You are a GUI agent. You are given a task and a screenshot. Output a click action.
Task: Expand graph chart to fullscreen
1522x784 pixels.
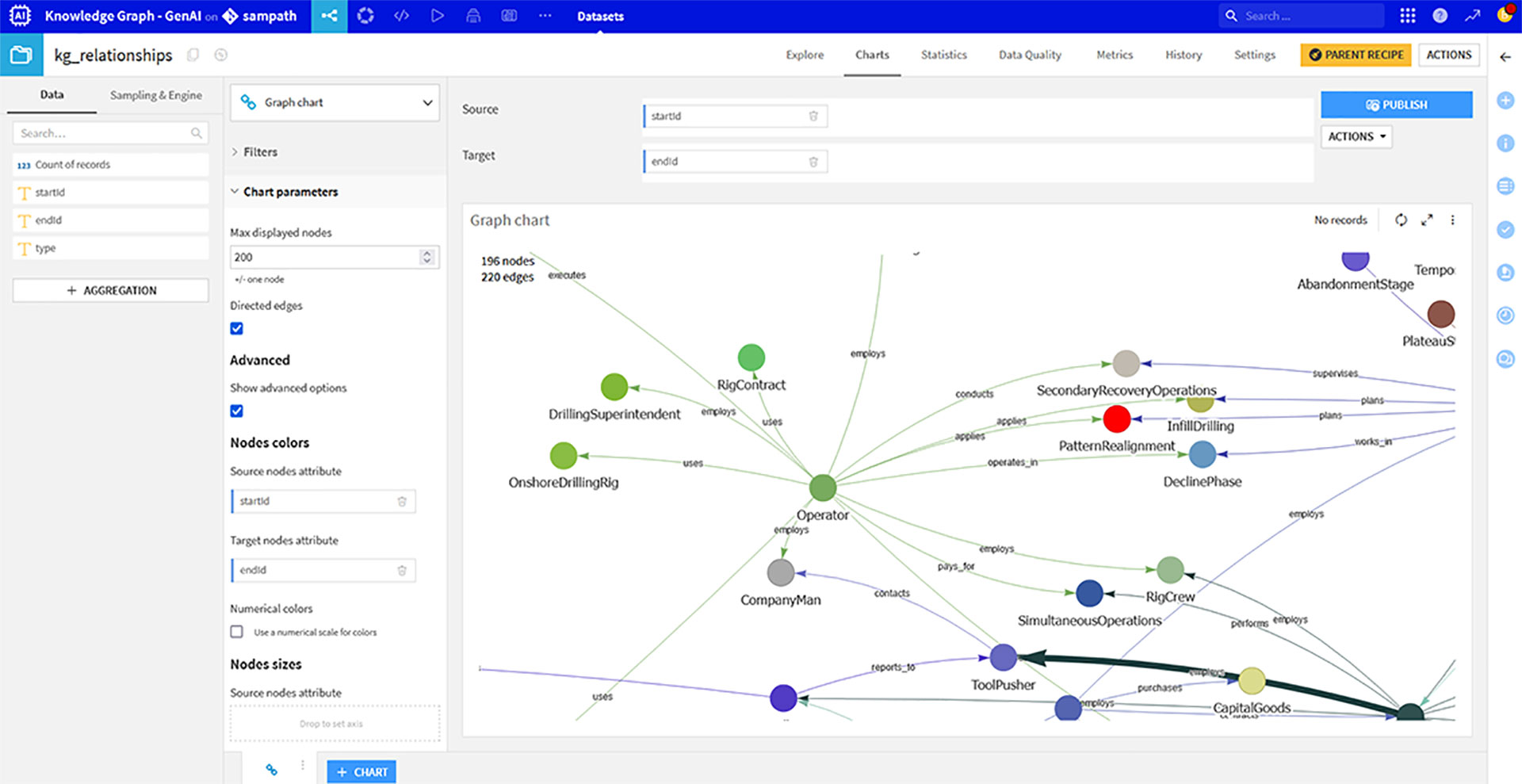pyautogui.click(x=1427, y=220)
